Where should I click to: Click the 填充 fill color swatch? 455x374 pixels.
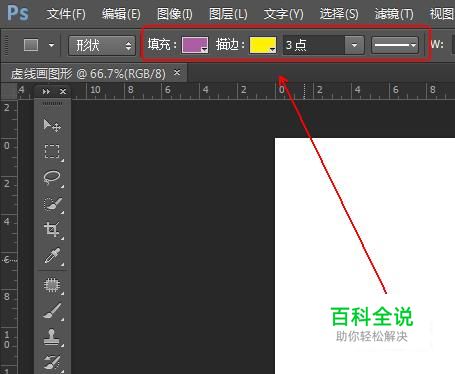[195, 45]
